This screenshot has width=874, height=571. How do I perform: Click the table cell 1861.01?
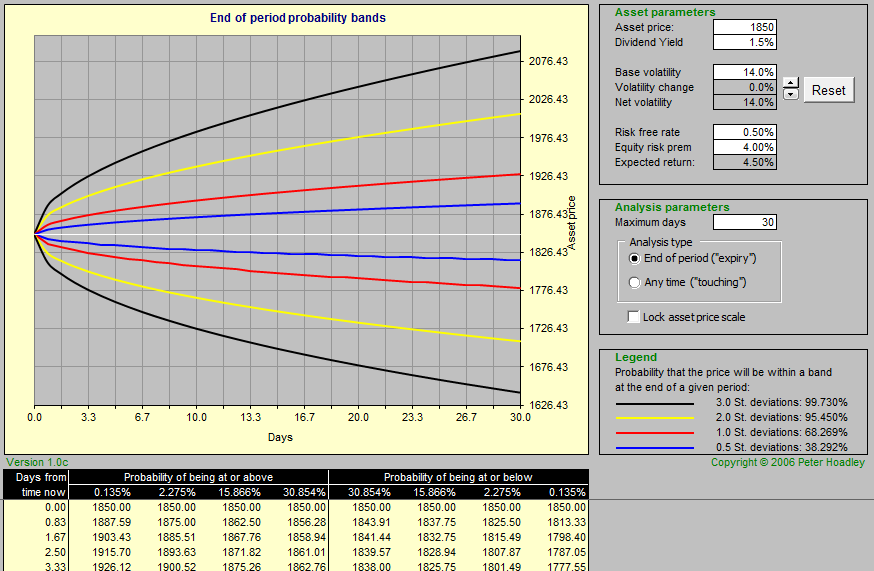pos(307,553)
